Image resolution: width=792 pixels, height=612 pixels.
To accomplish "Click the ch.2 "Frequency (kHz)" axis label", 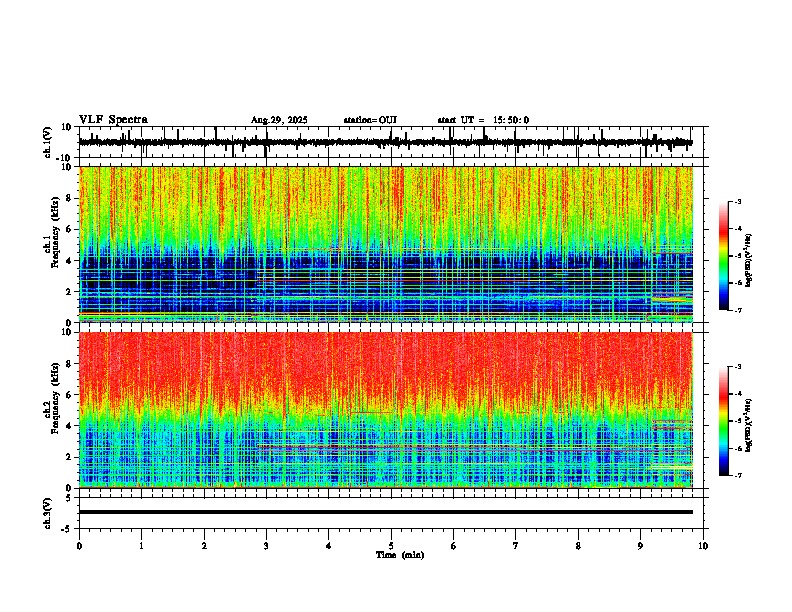I will (x=55, y=398).
